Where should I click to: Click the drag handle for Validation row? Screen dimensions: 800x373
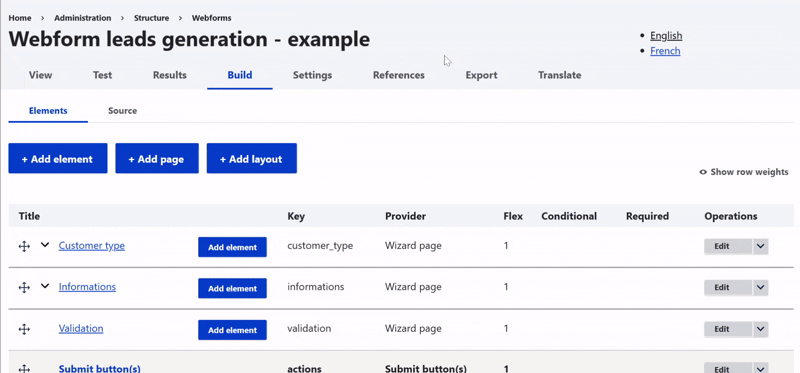tap(24, 329)
